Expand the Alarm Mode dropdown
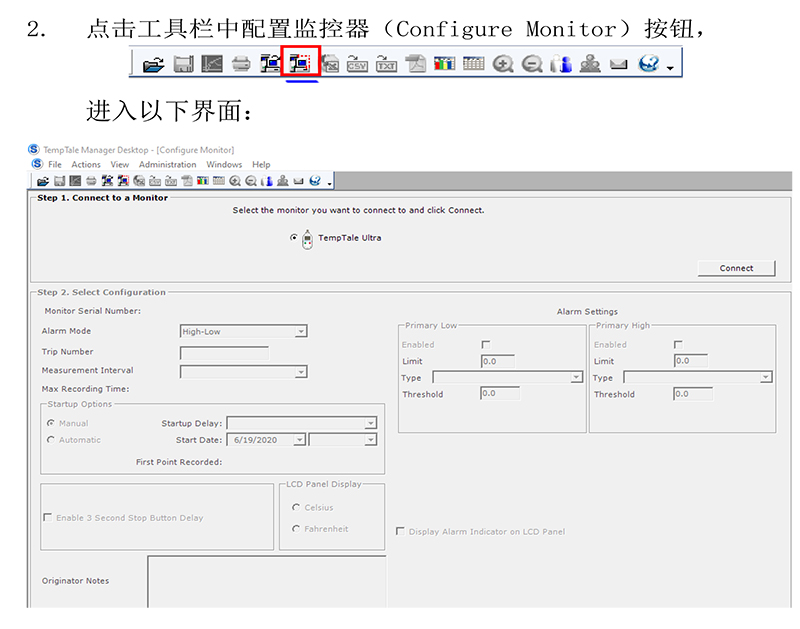This screenshot has width=800, height=629. [x=301, y=332]
